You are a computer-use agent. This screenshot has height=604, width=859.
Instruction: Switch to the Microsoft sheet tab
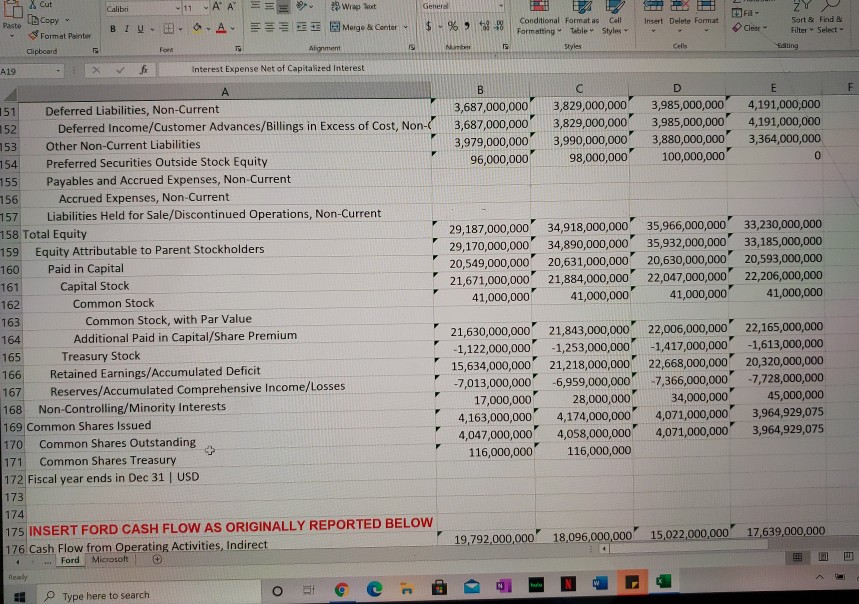tap(110, 559)
